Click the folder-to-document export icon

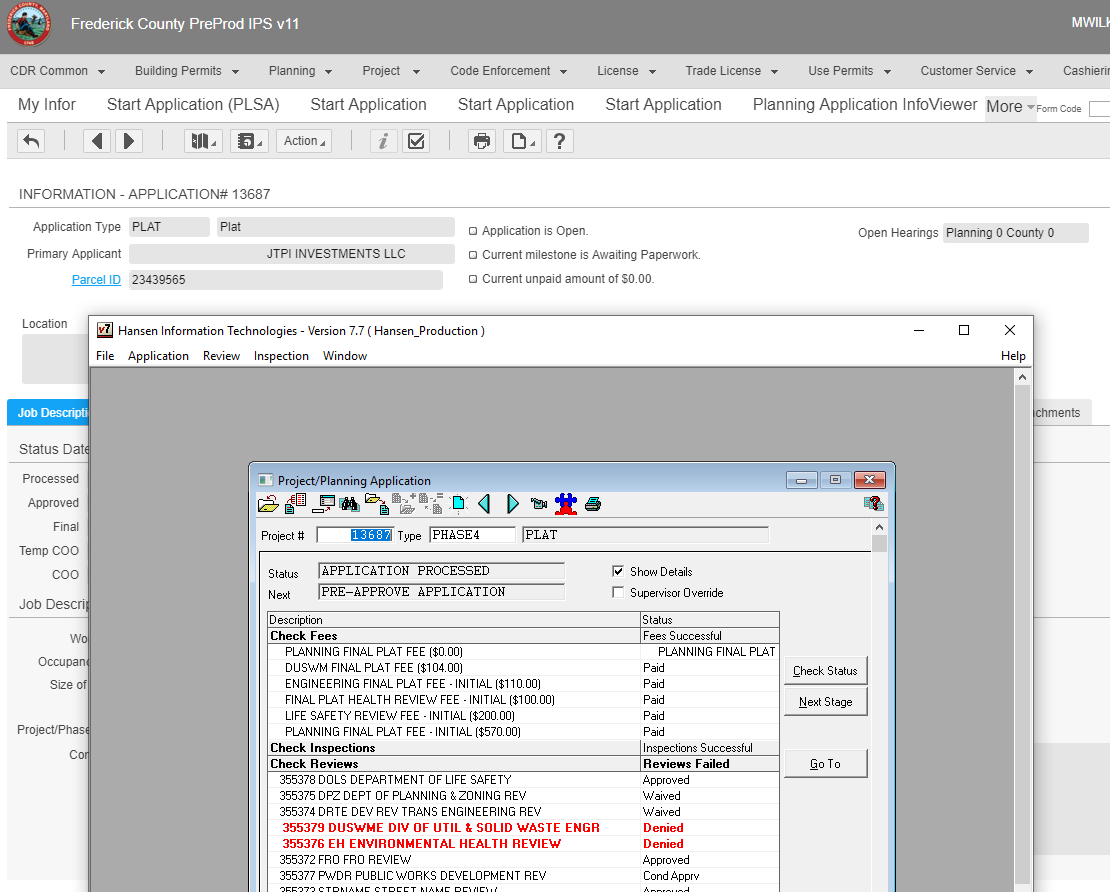[377, 504]
